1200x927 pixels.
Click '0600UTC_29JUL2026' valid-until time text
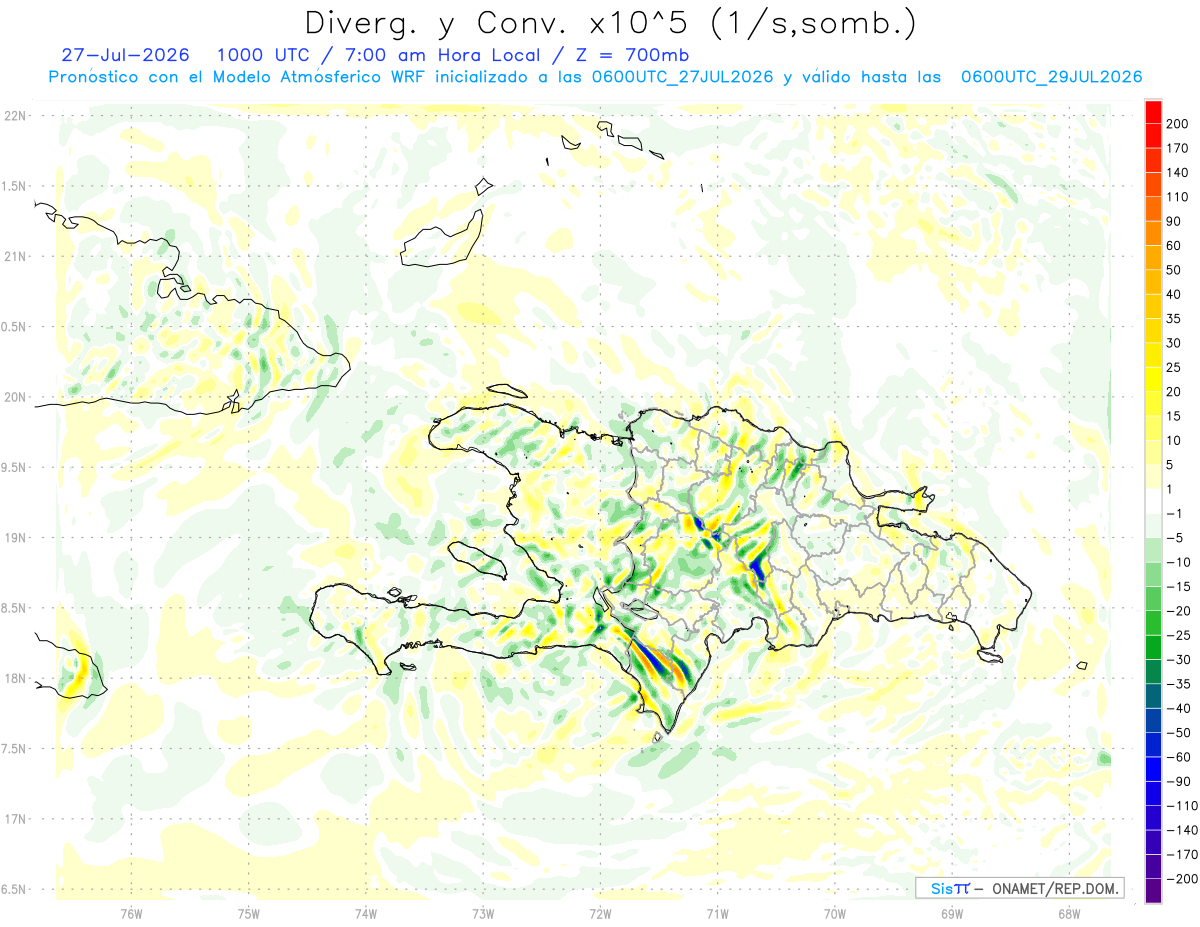1052,77
